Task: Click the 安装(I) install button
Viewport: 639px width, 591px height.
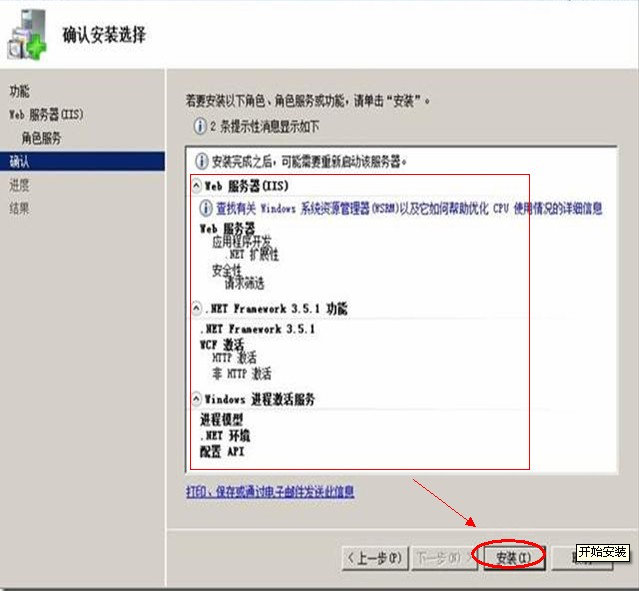Action: (x=514, y=558)
